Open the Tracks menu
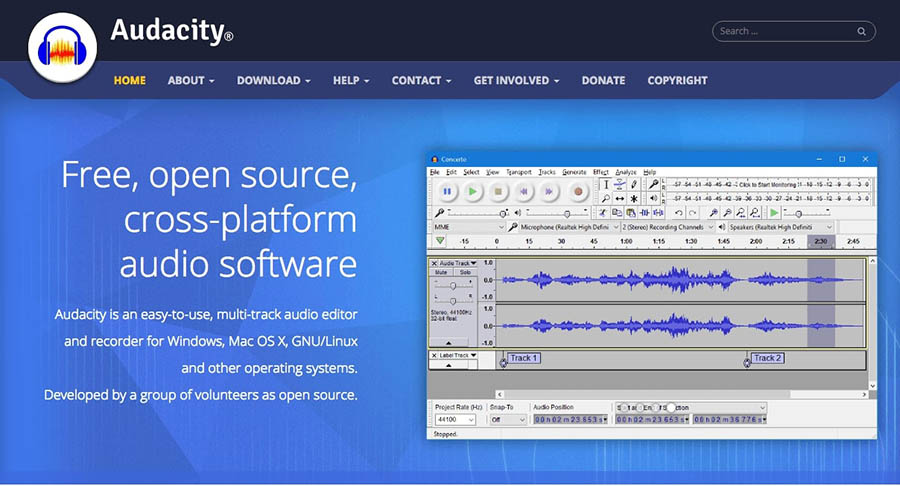The height and width of the screenshot is (486, 900). point(547,172)
